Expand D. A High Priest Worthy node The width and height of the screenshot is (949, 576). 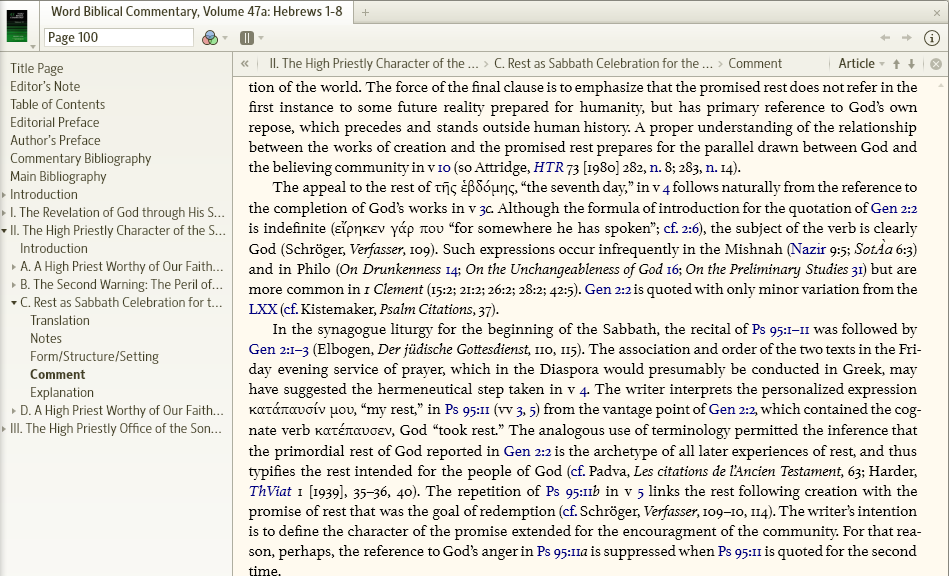14,411
